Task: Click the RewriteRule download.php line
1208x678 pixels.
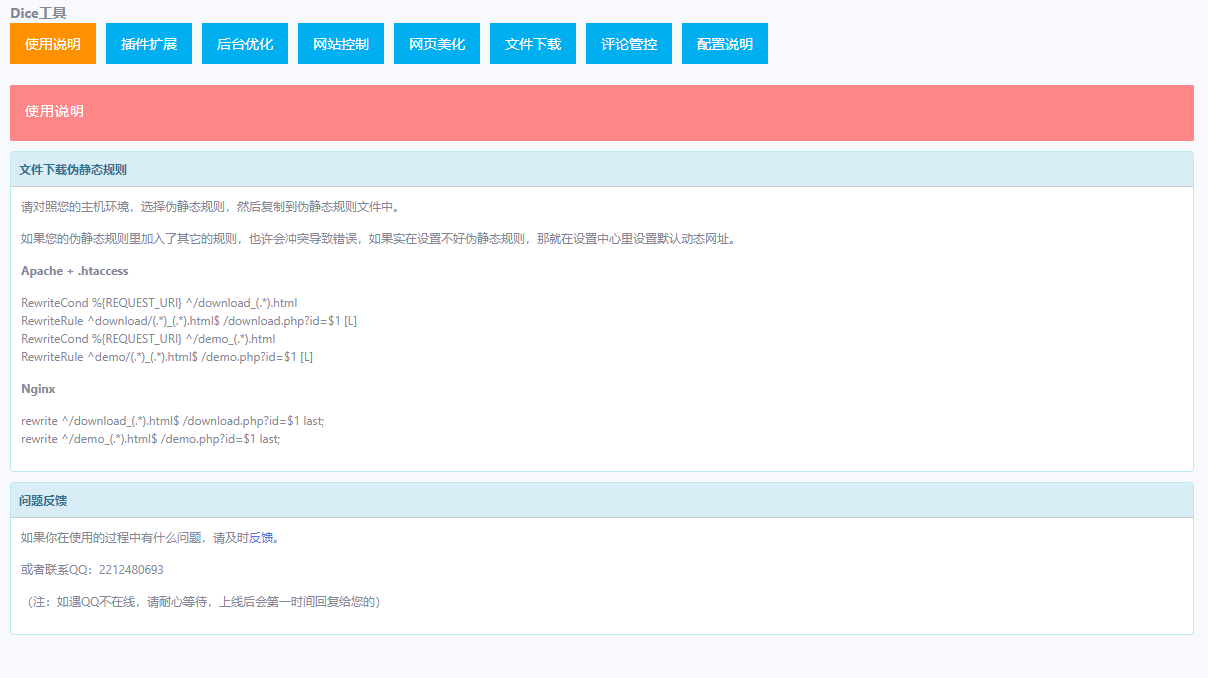Action: pos(189,321)
